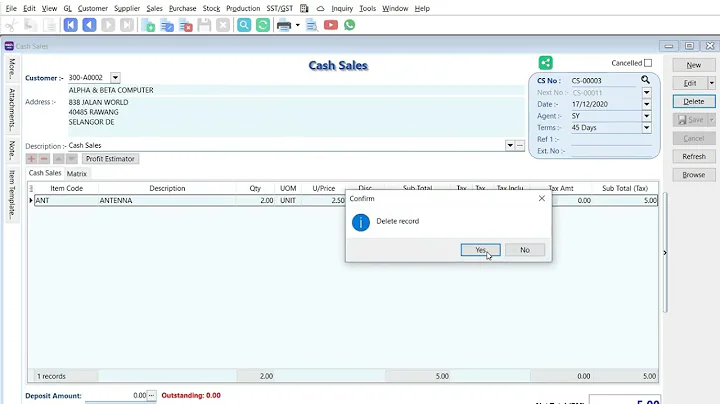
Task: Click the ANTENNA description cell
Action: click(x=167, y=201)
